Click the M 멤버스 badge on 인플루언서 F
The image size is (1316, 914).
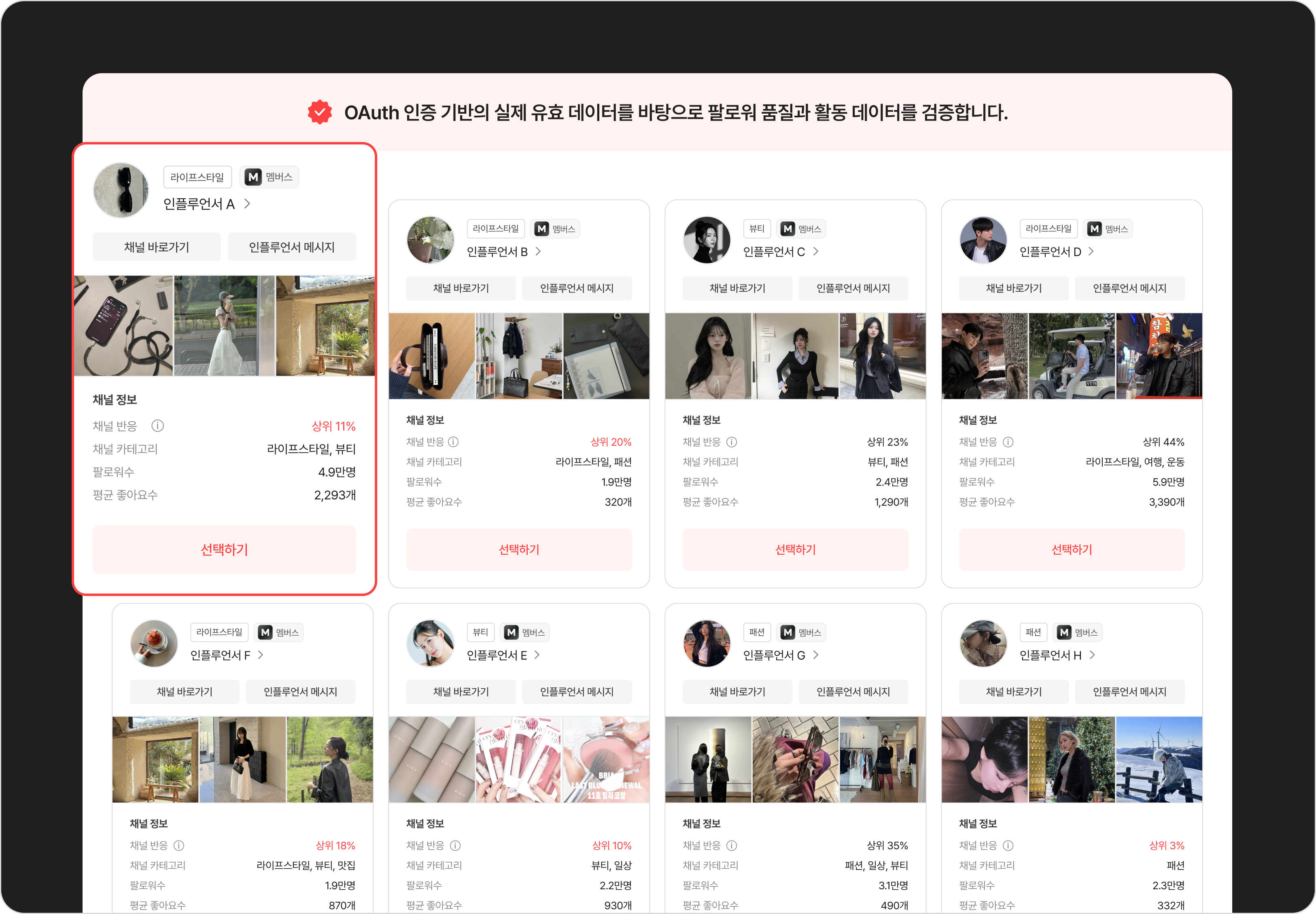point(279,632)
